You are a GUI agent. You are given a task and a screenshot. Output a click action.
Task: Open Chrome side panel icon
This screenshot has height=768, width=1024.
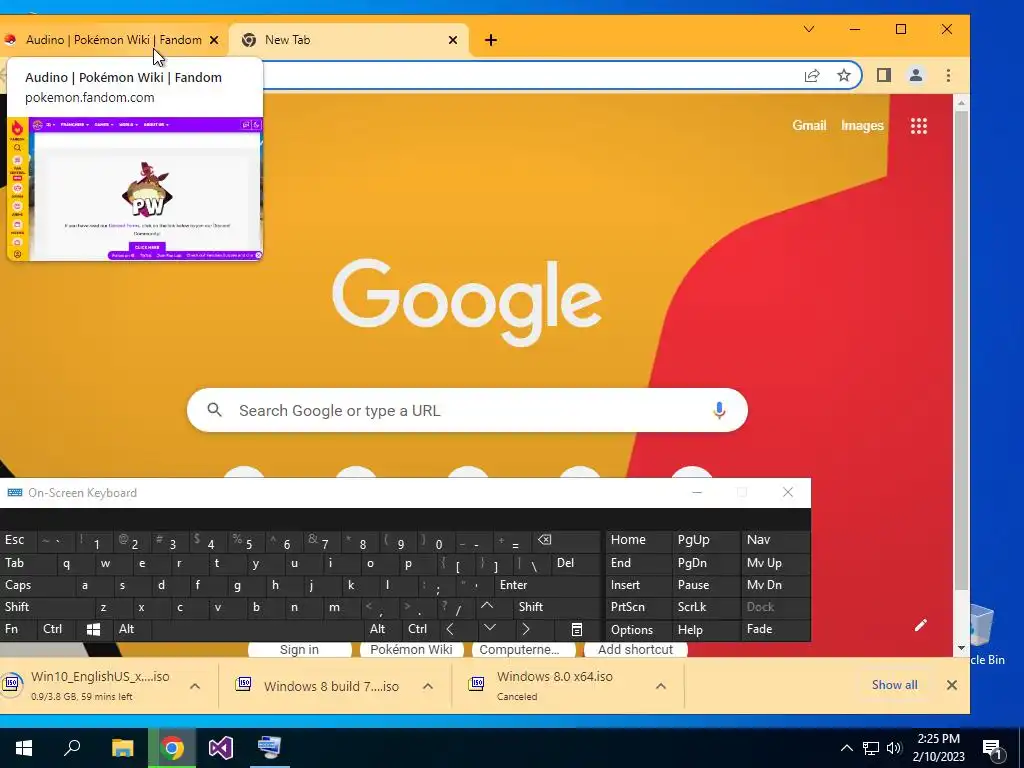(884, 76)
